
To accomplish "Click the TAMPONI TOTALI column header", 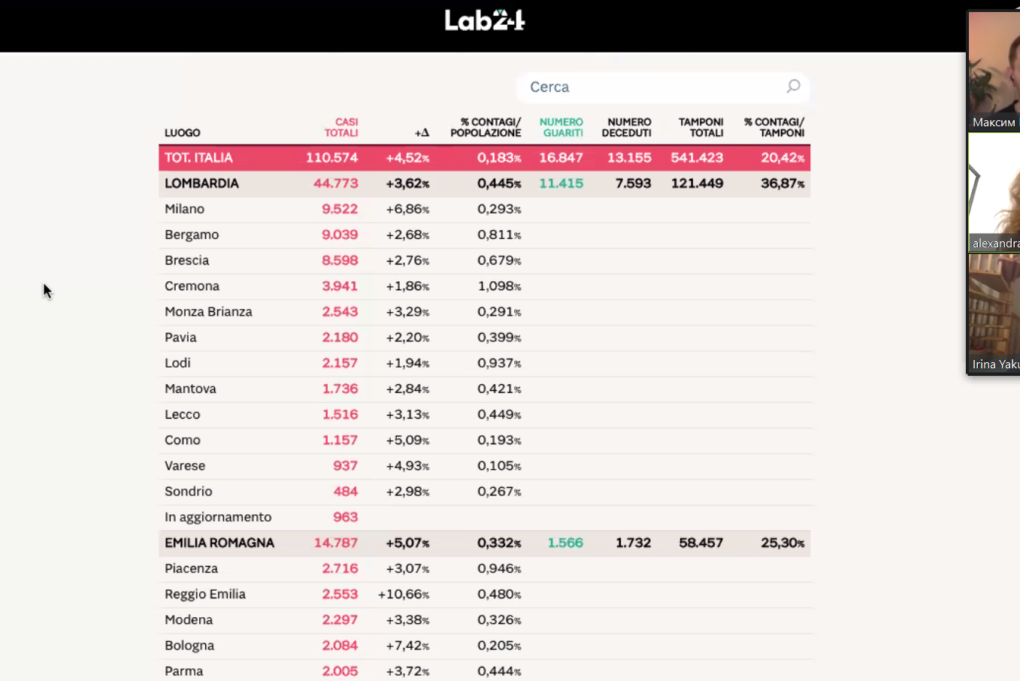I will (701, 127).
